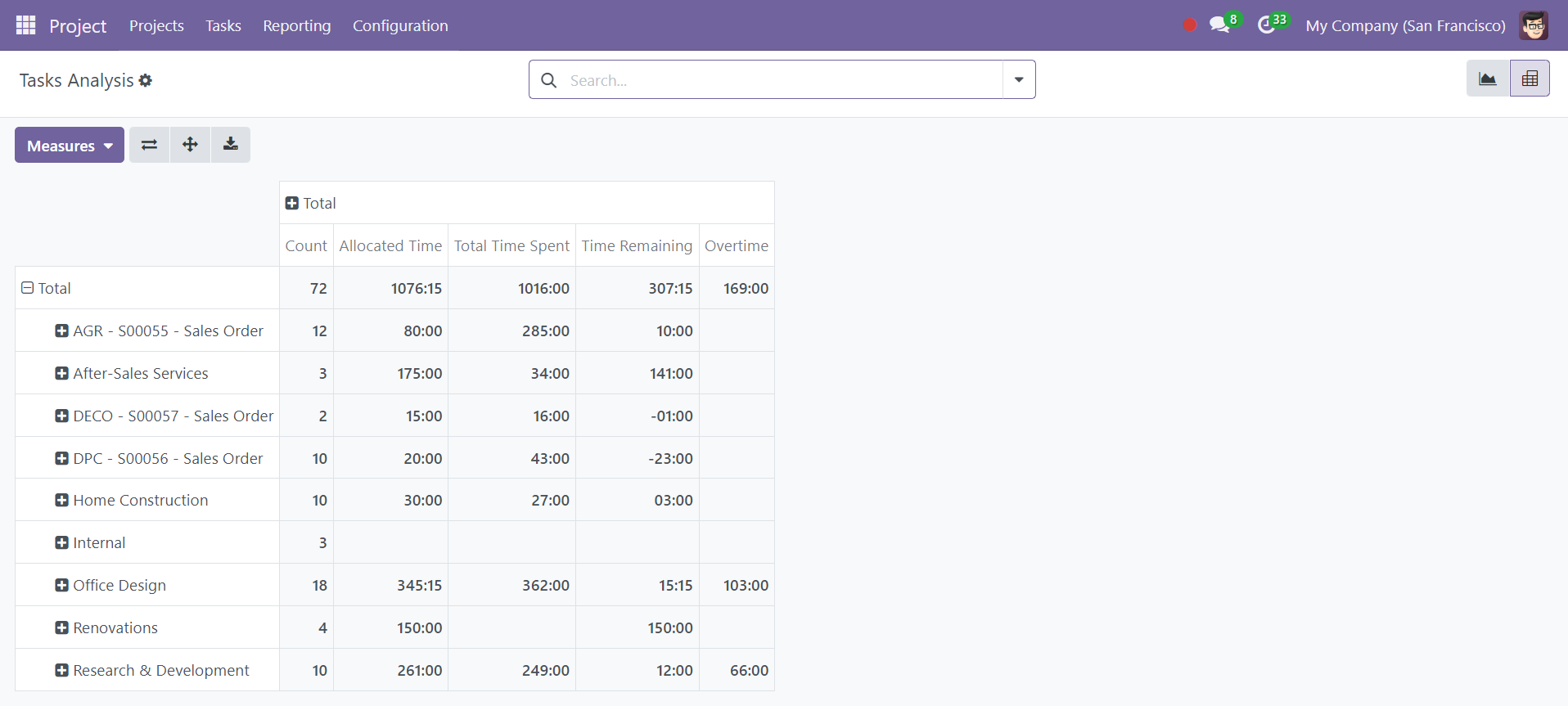Image resolution: width=1568 pixels, height=706 pixels.
Task: Click the 285:00 time spent cell
Action: [511, 331]
